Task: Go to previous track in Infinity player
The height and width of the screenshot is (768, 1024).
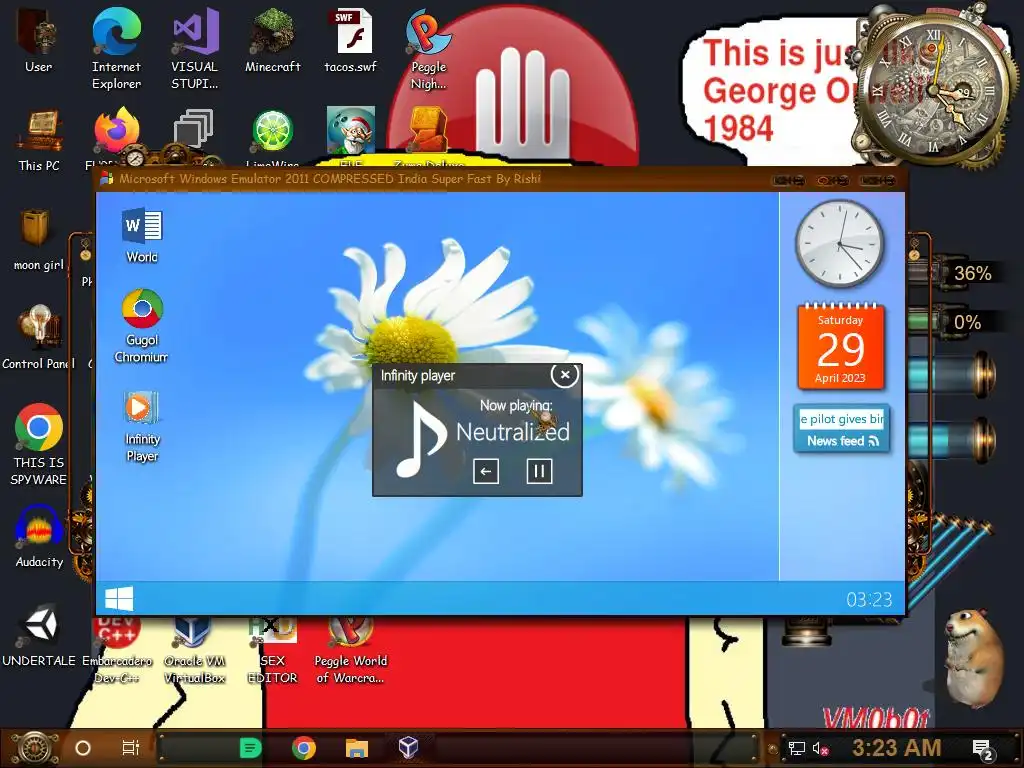Action: pos(485,471)
